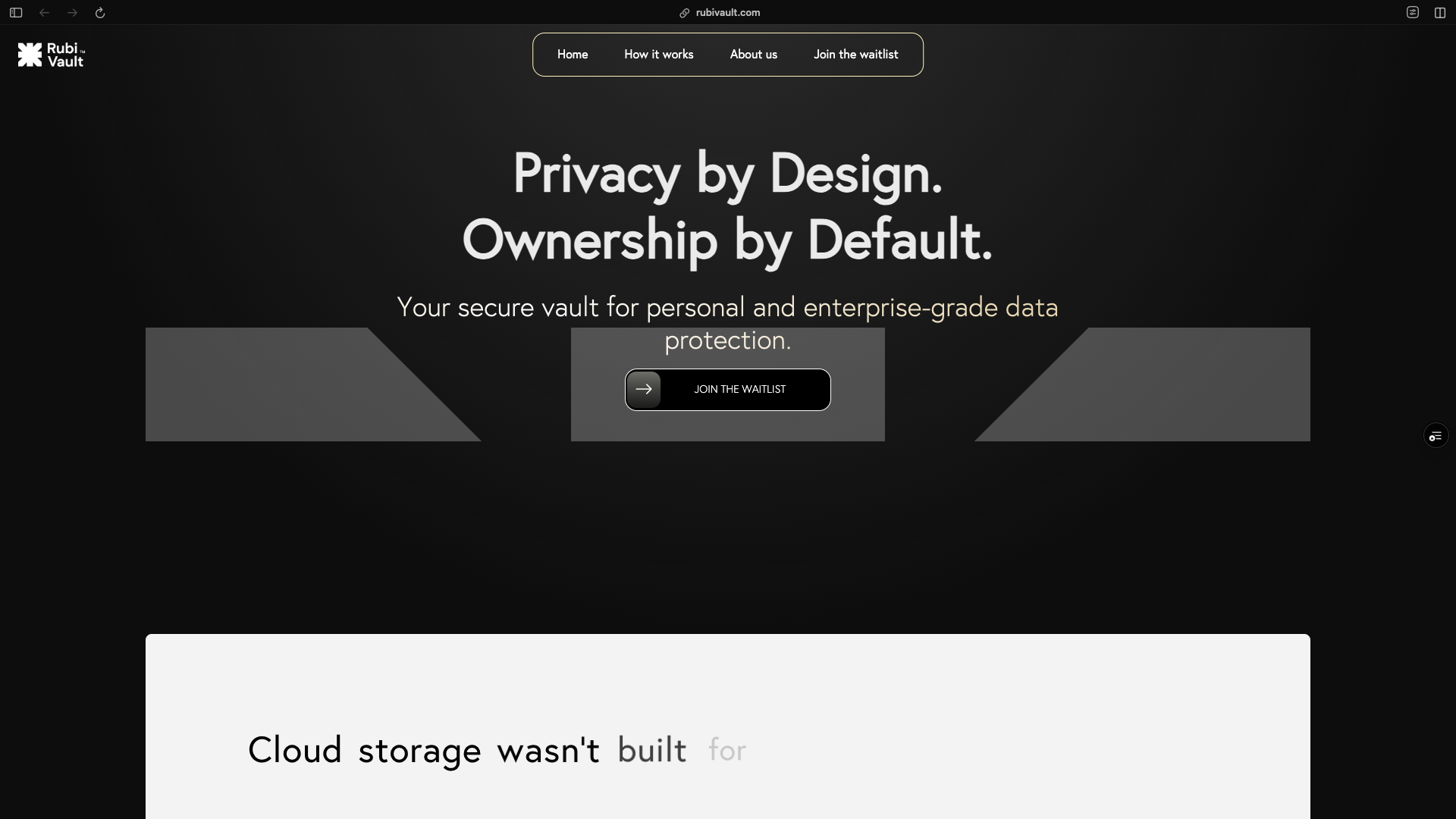Open the floating navigation menu on right edge
This screenshot has width=1456, height=819.
coord(1436,435)
